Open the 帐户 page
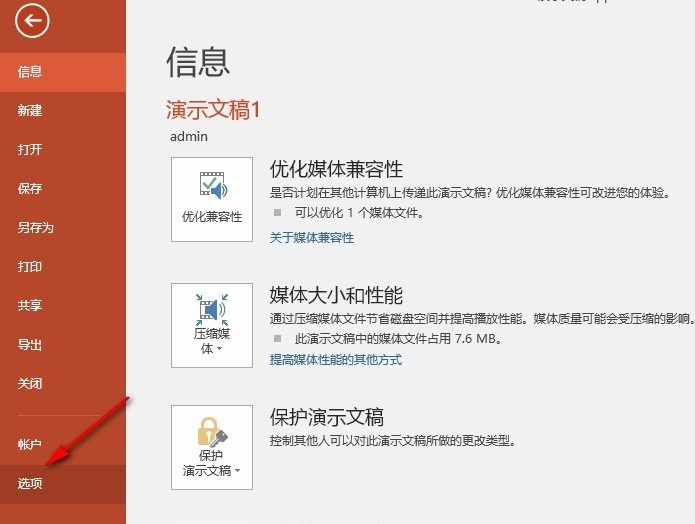 click(30, 444)
